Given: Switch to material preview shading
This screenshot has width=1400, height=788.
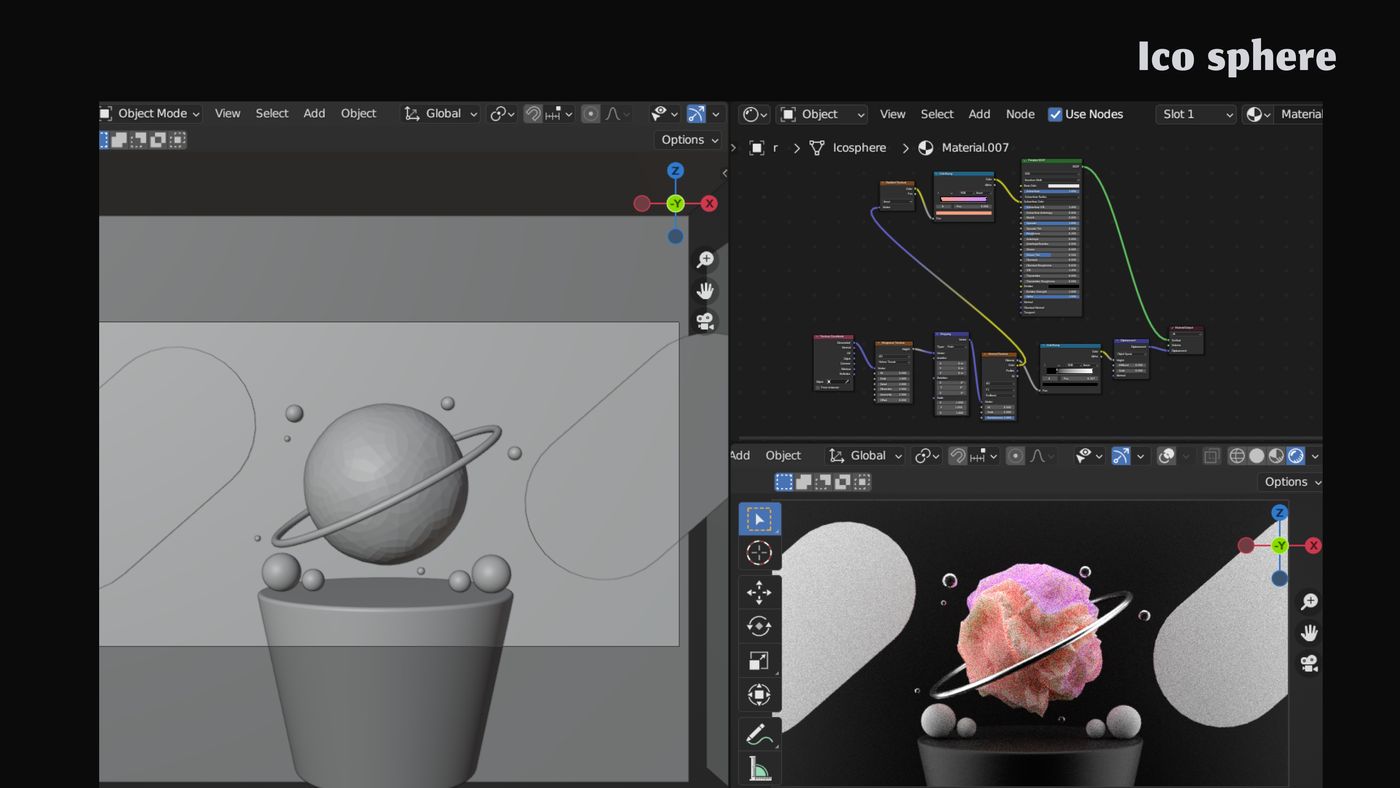Looking at the screenshot, I should 1276,456.
